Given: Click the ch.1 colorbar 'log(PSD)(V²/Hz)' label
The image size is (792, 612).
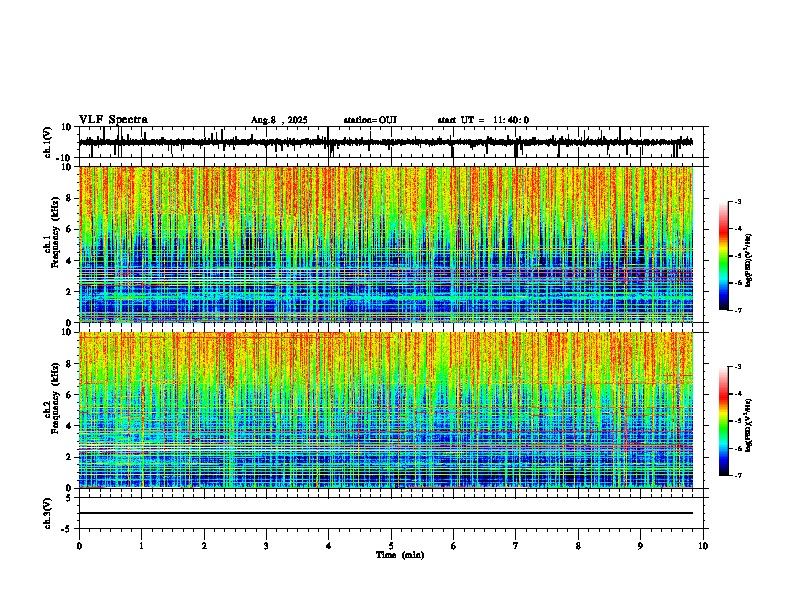Looking at the screenshot, I should 748,261.
